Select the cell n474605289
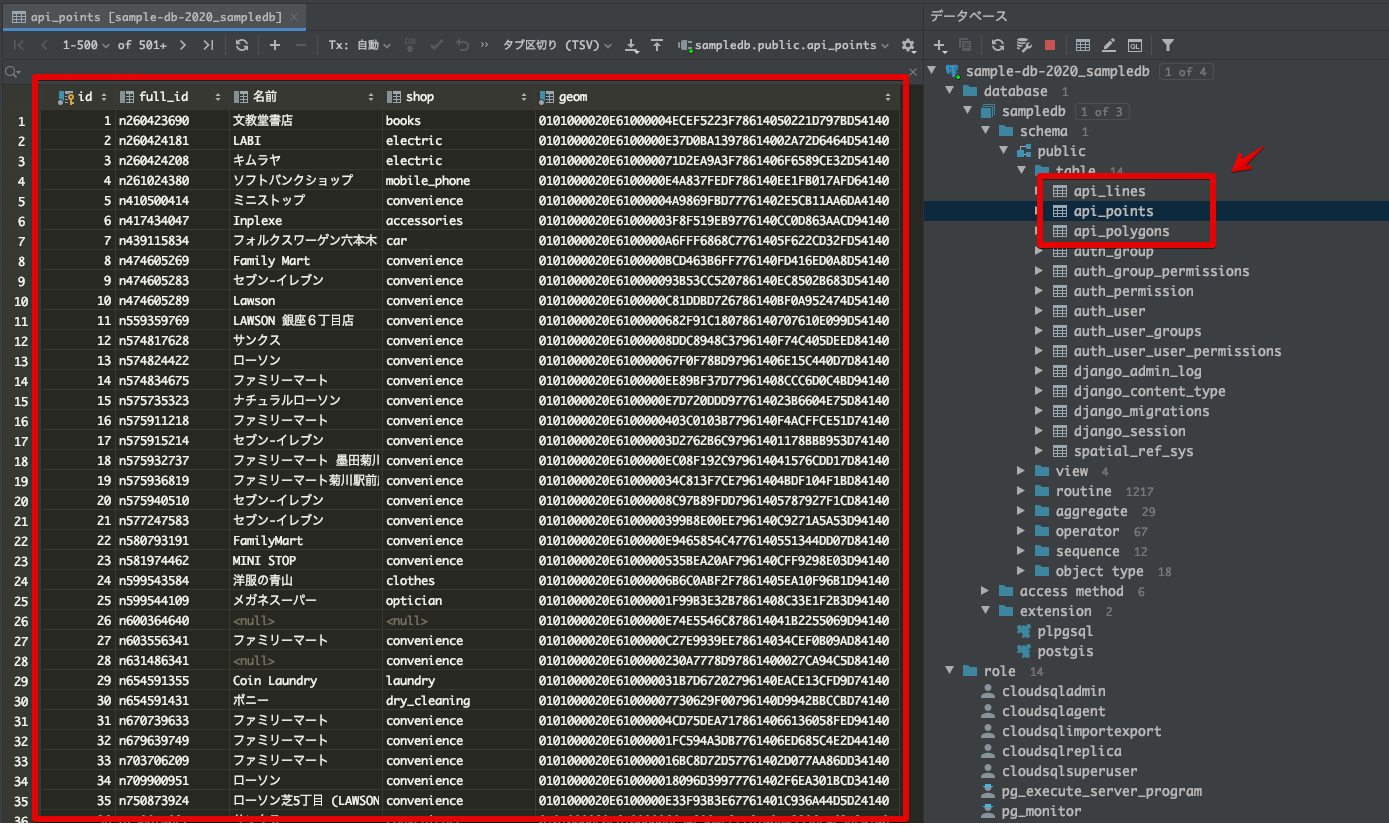Screen dimensions: 1389x826 coord(171,301)
